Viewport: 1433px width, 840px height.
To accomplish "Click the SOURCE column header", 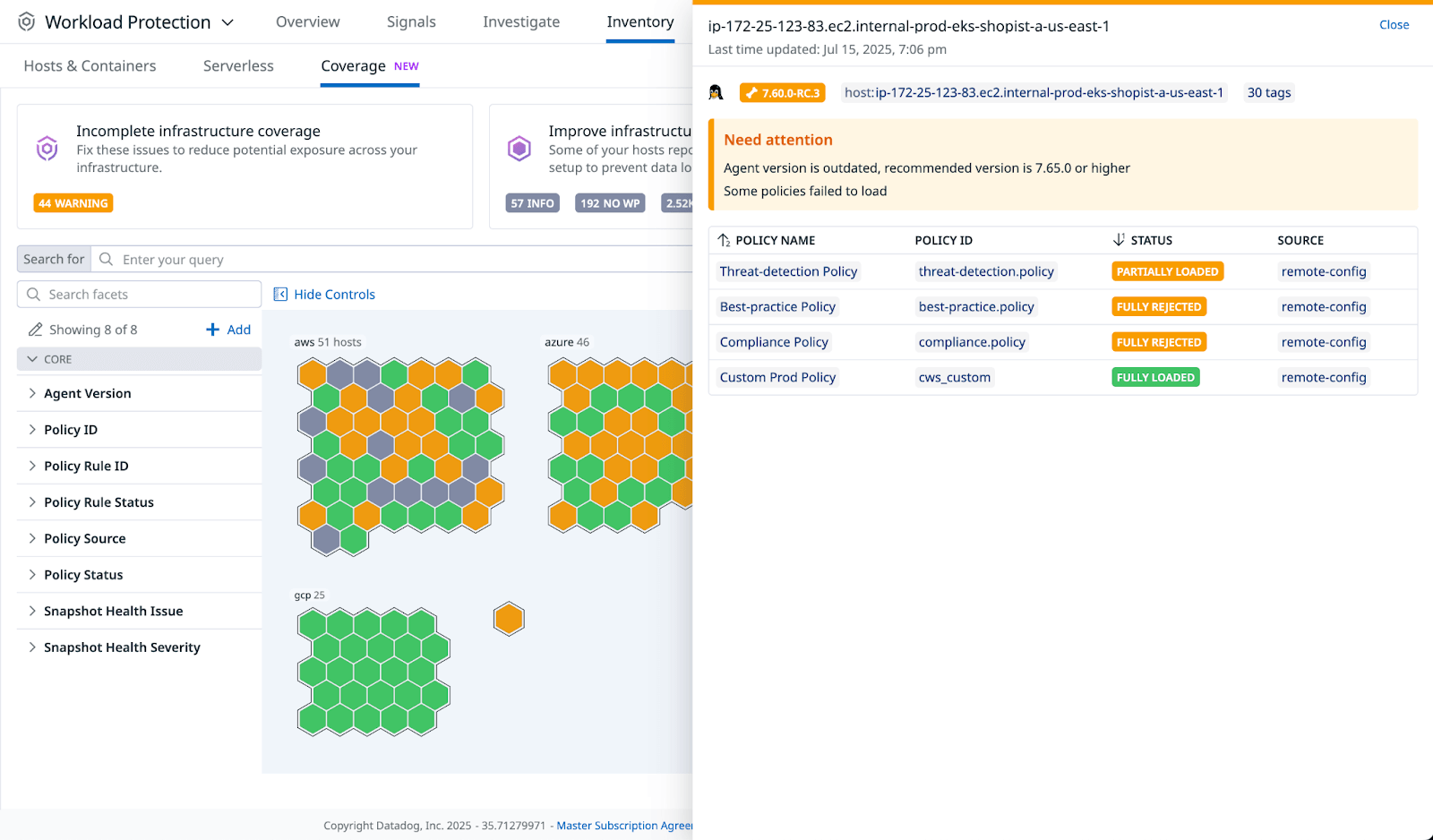I will [x=1300, y=240].
